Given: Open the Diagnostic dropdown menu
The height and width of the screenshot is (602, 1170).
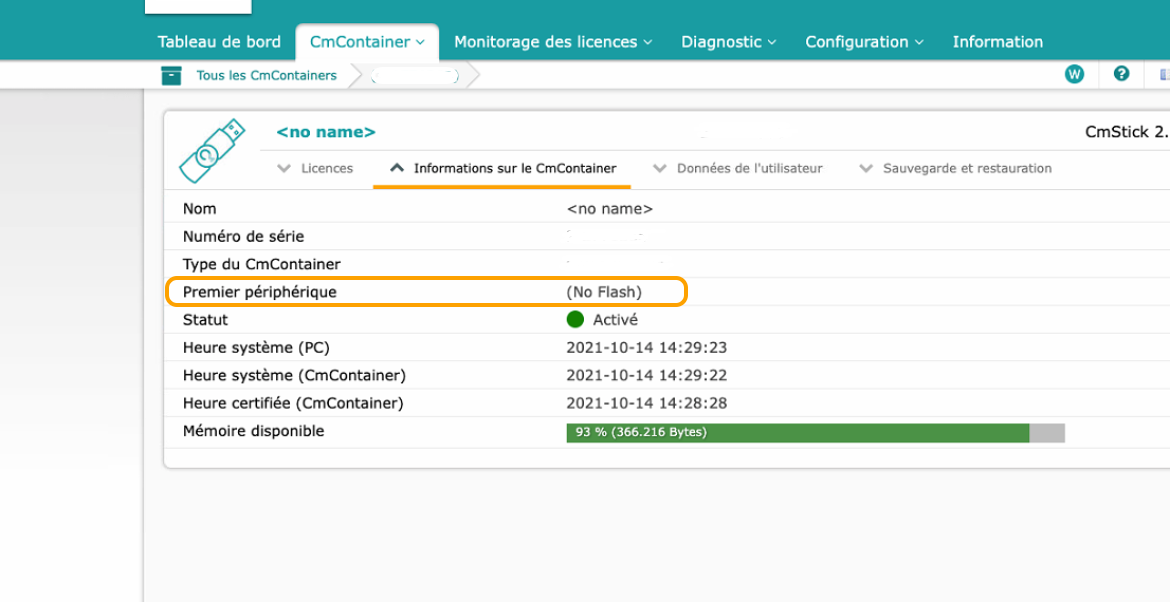Looking at the screenshot, I should click(x=728, y=42).
